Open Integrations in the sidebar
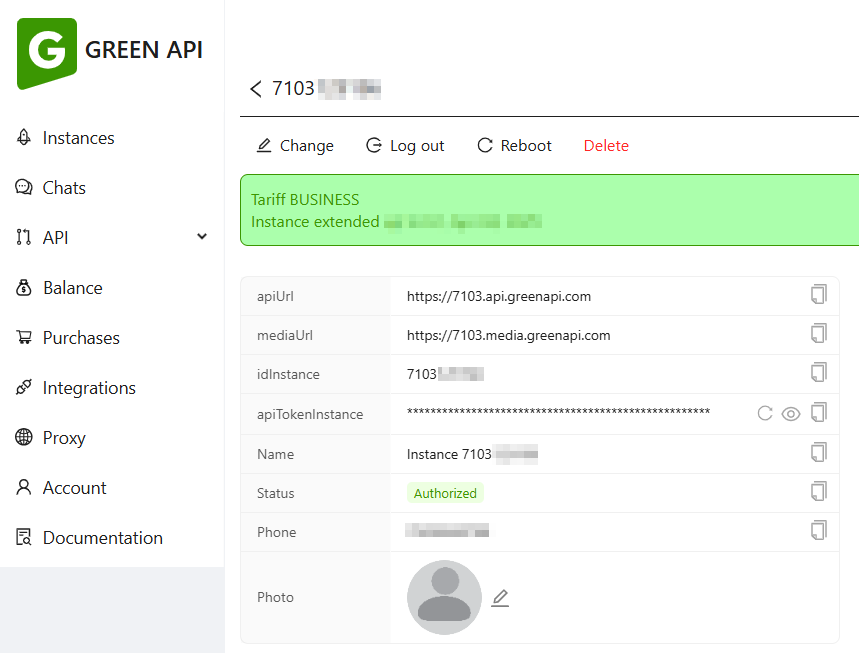This screenshot has width=859, height=653. pyautogui.click(x=89, y=388)
